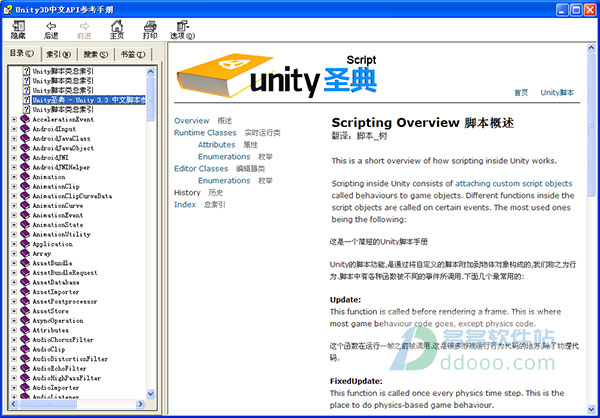Viewport: 600px width, 418px height.
Task: Open the Attributes link under Runtime Classes
Action: [217, 145]
